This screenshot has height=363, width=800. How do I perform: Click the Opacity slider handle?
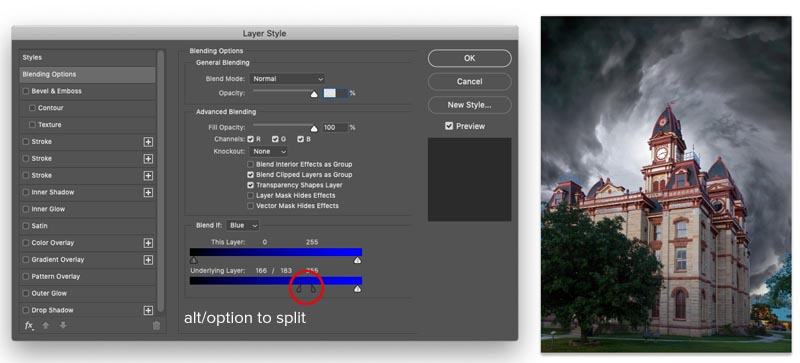[314, 94]
